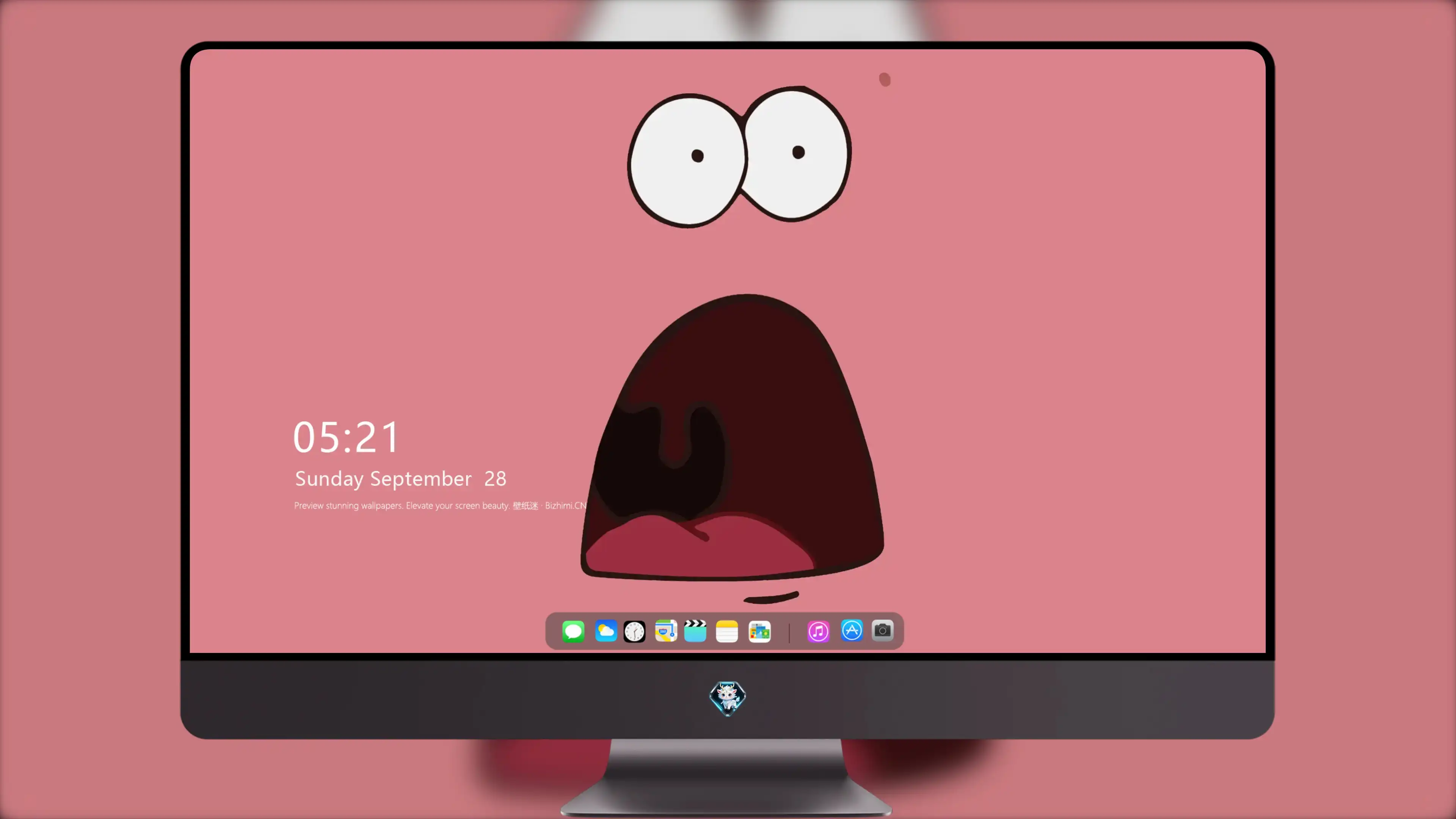Image resolution: width=1456 pixels, height=819 pixels.
Task: Click the dragon logo on monitor chin
Action: point(728,698)
